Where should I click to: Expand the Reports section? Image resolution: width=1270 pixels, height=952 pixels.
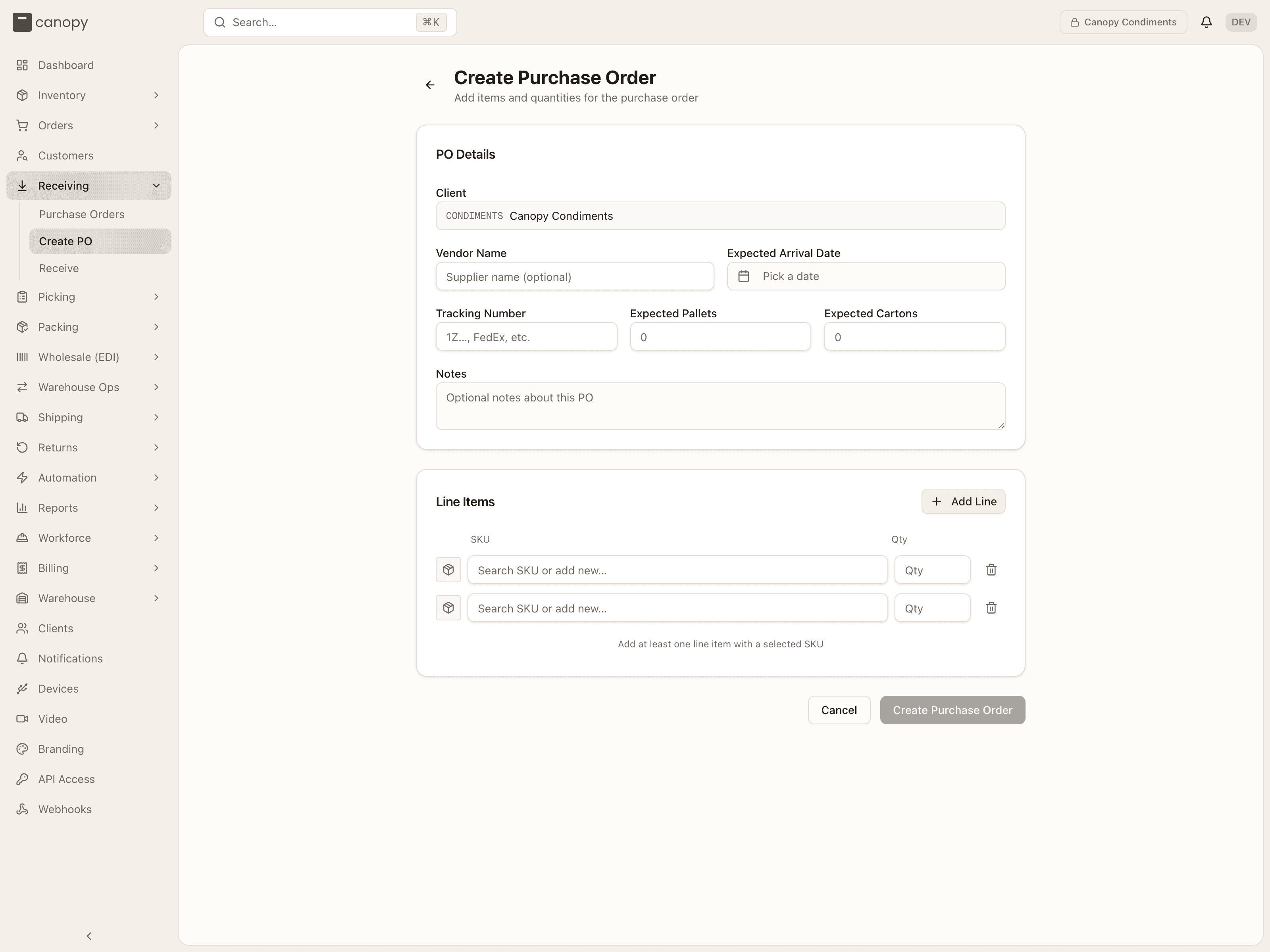tap(89, 508)
